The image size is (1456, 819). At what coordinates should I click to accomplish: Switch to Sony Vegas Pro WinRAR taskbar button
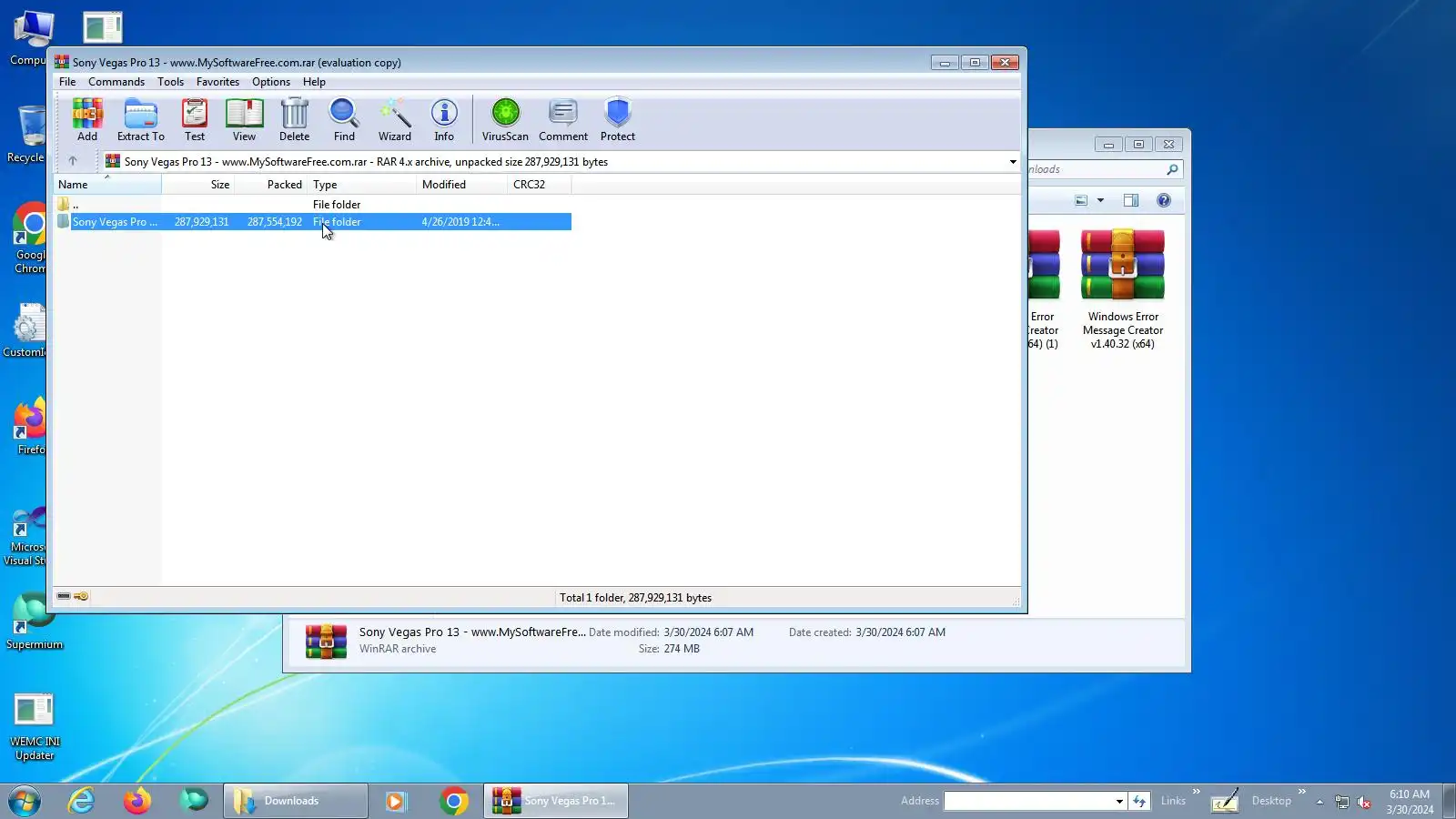click(556, 801)
